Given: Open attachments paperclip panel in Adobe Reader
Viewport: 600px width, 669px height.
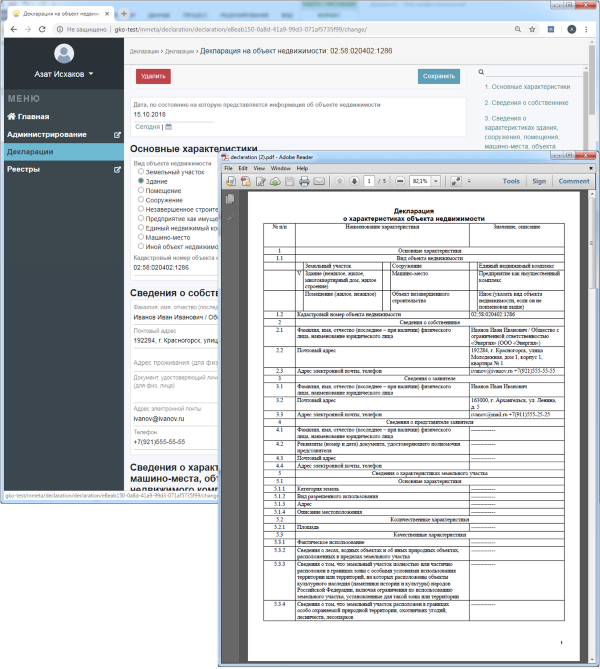Looking at the screenshot, I should pos(230,218).
